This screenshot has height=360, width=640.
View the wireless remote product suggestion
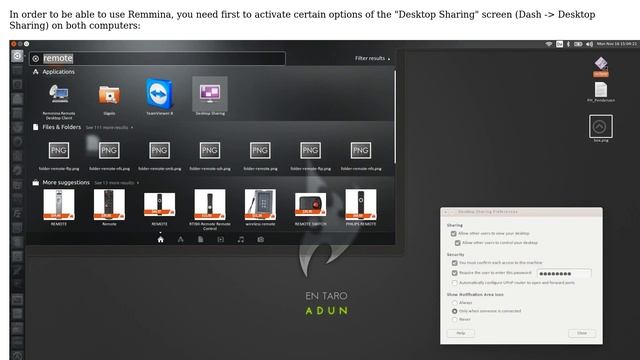(260, 207)
